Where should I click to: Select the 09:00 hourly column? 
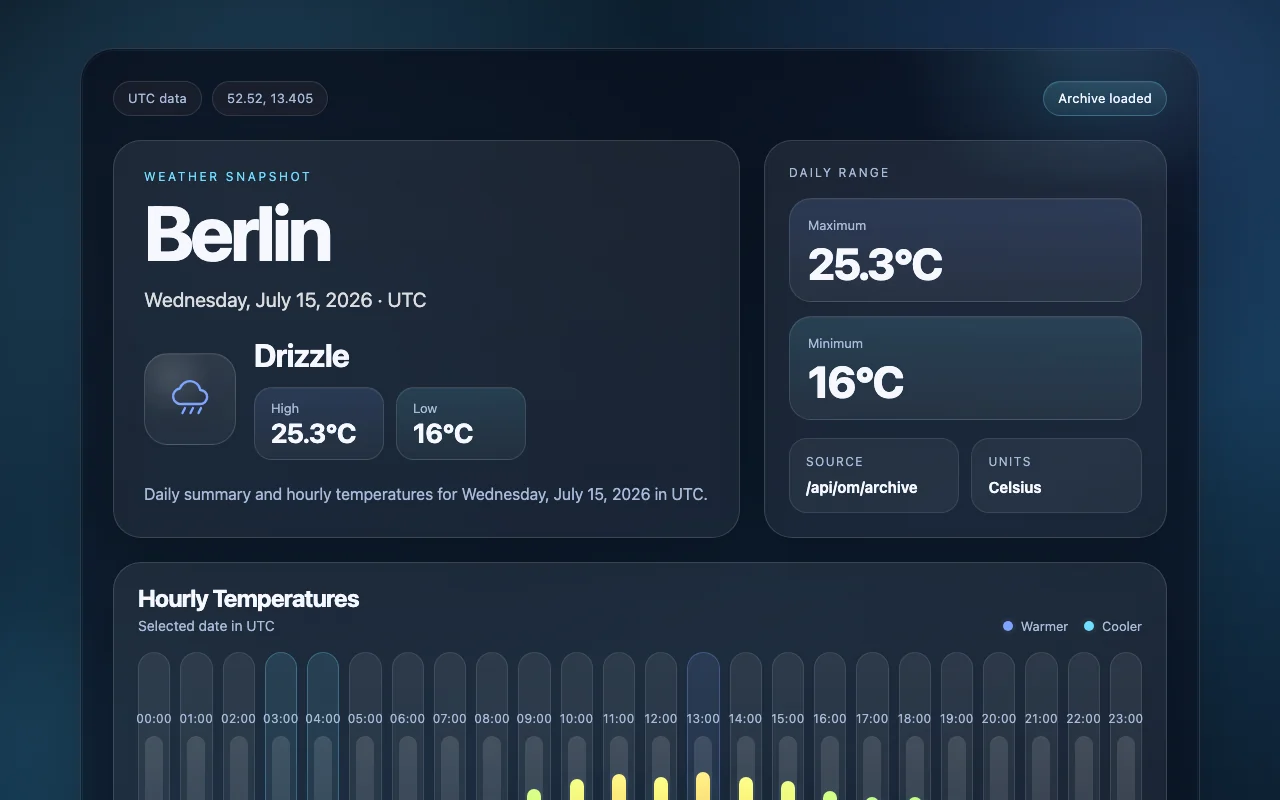coord(534,726)
